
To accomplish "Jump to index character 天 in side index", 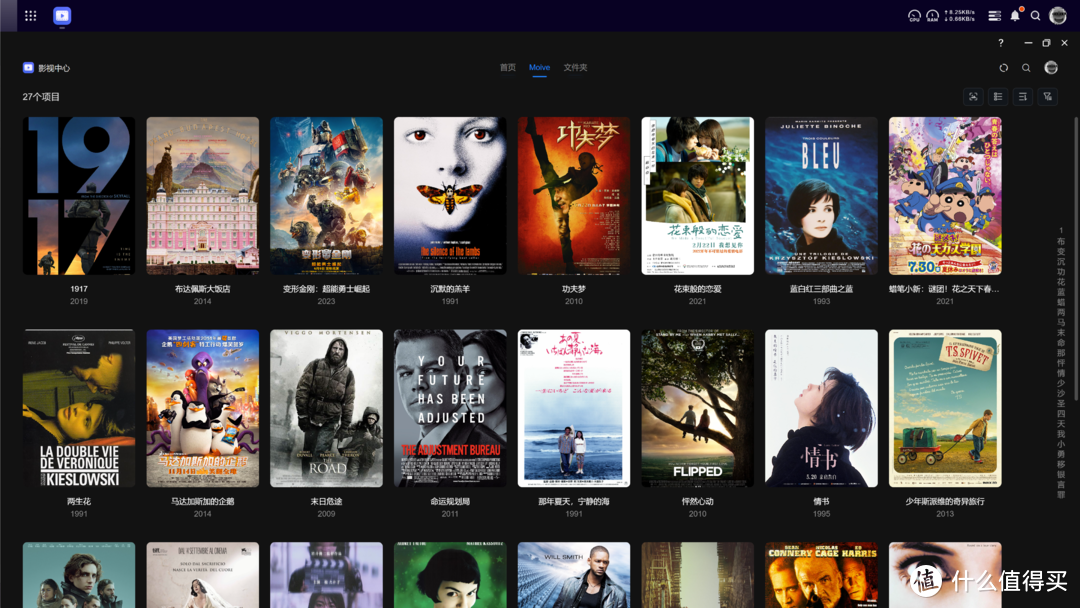I will [1061, 423].
